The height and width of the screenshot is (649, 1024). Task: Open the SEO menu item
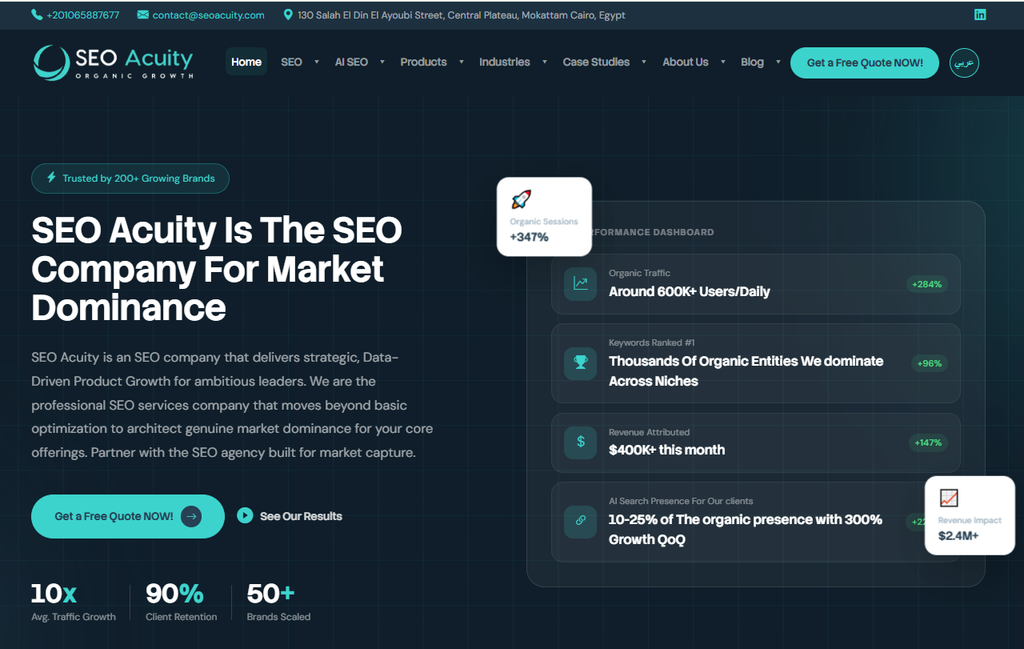(291, 62)
